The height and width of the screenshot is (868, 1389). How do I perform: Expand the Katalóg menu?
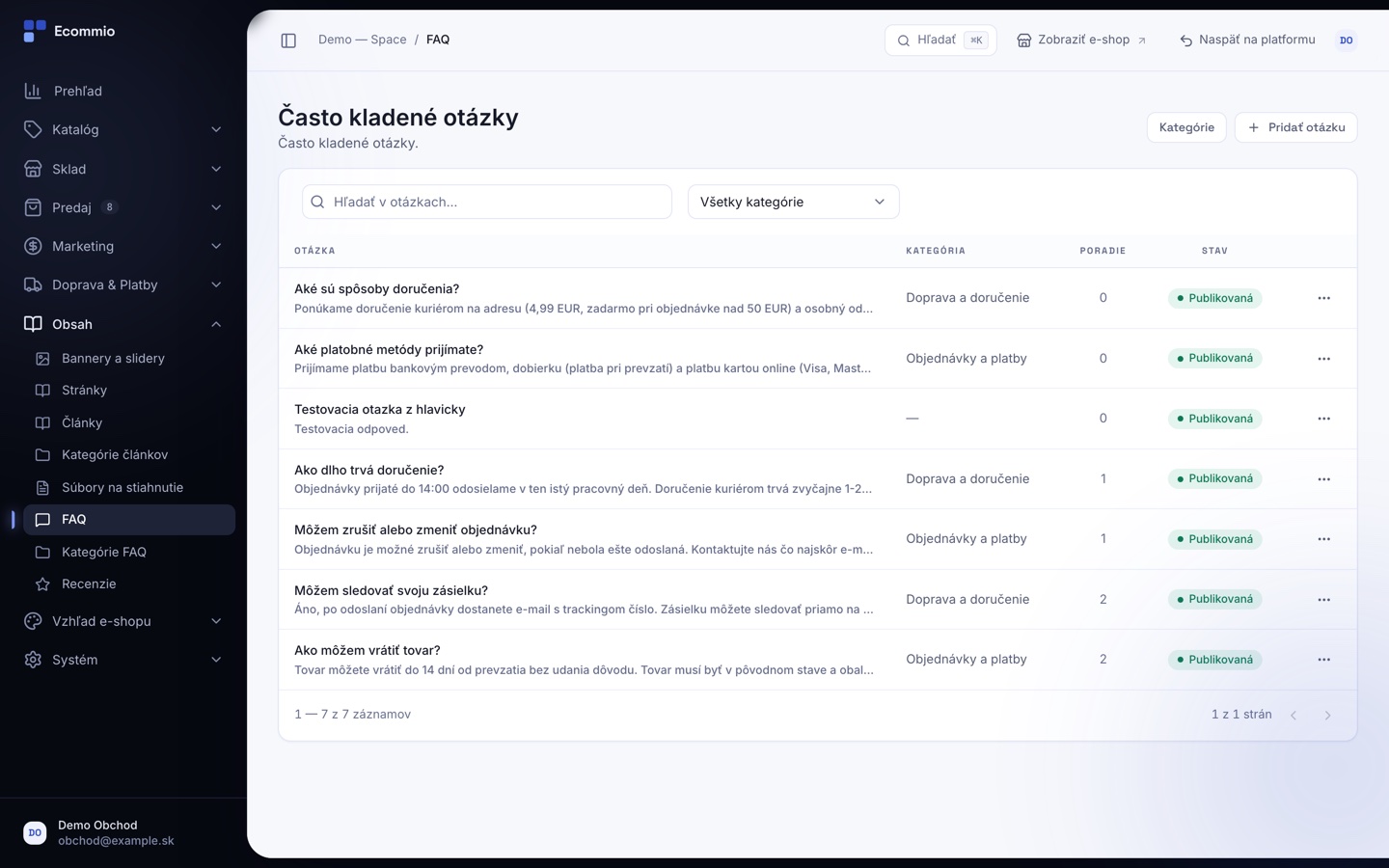click(x=123, y=129)
